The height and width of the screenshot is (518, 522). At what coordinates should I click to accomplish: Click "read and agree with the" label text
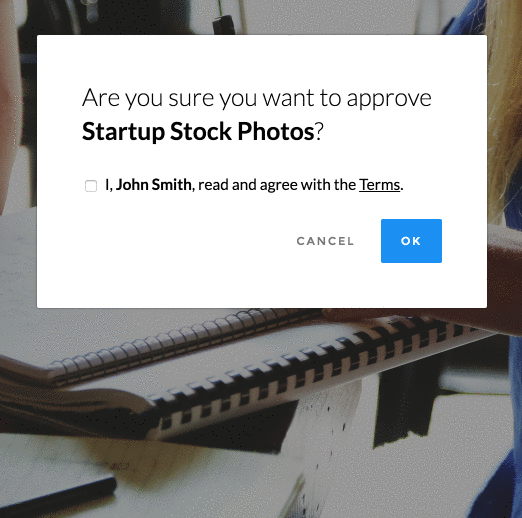click(x=277, y=185)
